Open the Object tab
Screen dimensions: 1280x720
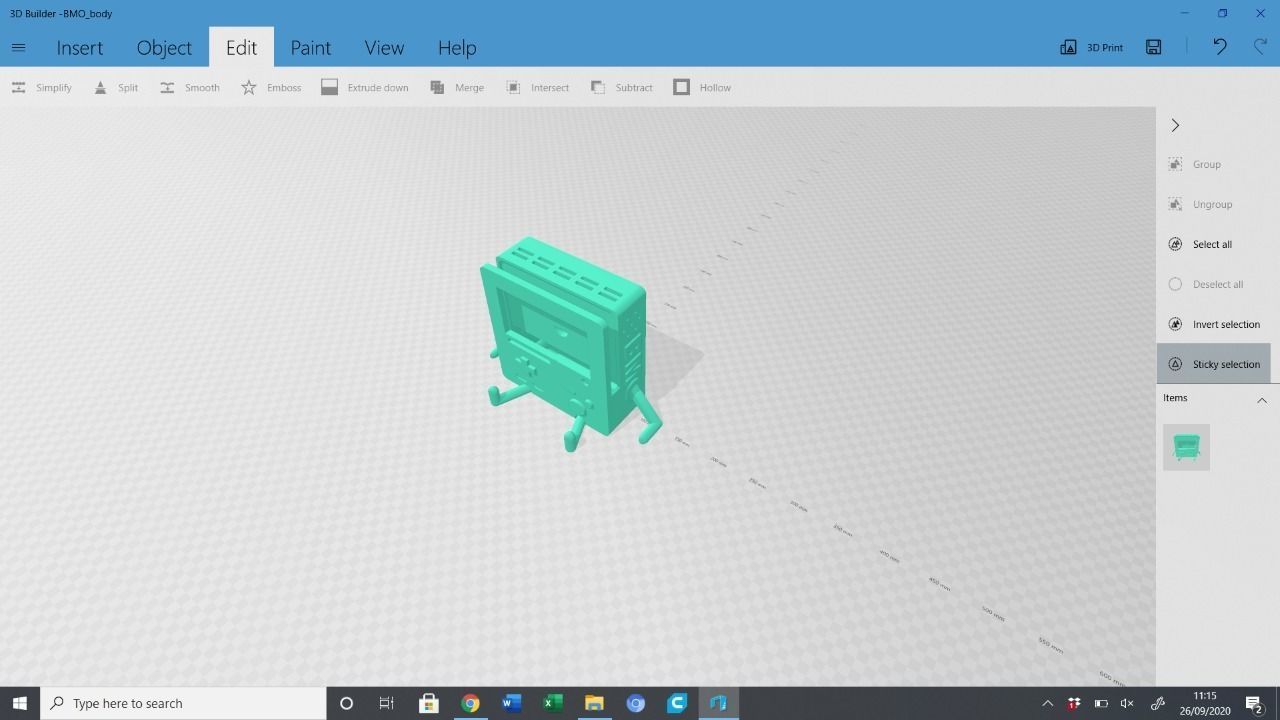164,47
